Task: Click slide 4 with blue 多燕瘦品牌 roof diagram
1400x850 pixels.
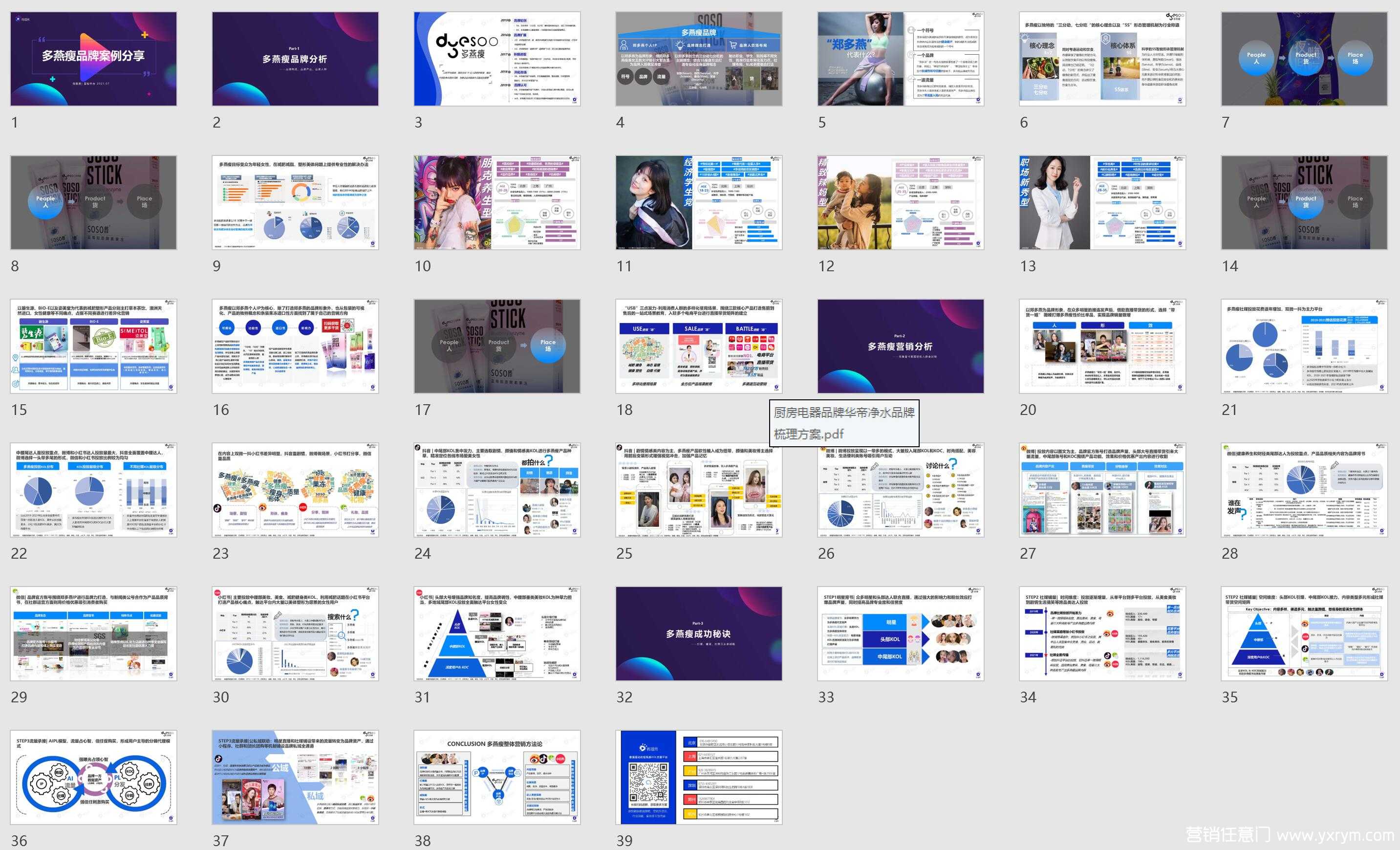Action: coord(699,59)
